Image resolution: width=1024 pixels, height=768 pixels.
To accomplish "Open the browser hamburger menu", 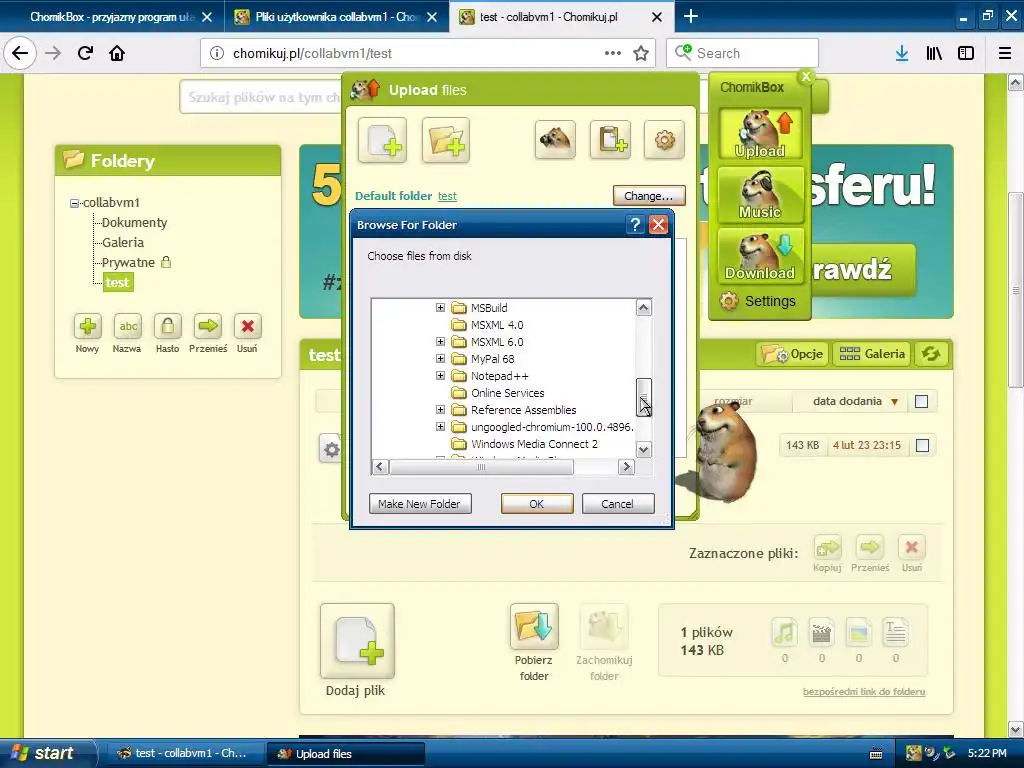I will [1005, 54].
